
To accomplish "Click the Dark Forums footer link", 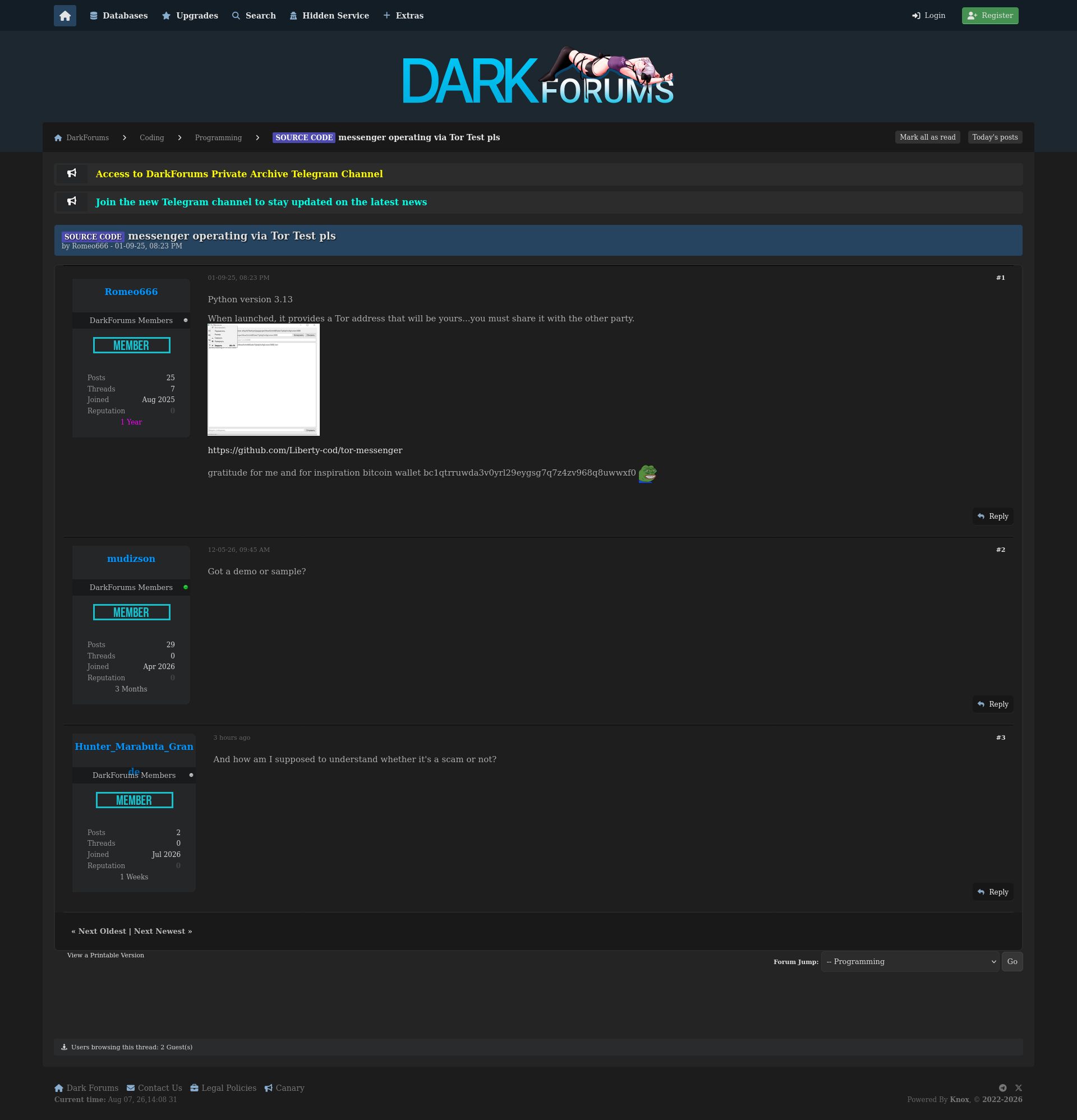I will click(x=86, y=1088).
